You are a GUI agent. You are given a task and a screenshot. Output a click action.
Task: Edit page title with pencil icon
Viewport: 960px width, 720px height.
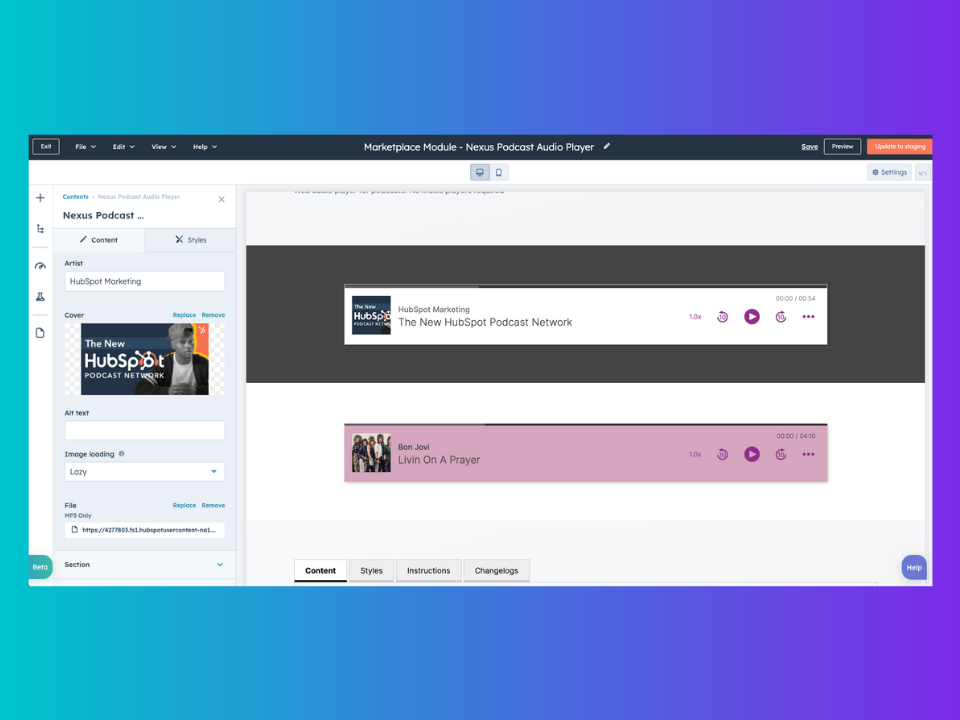point(606,146)
